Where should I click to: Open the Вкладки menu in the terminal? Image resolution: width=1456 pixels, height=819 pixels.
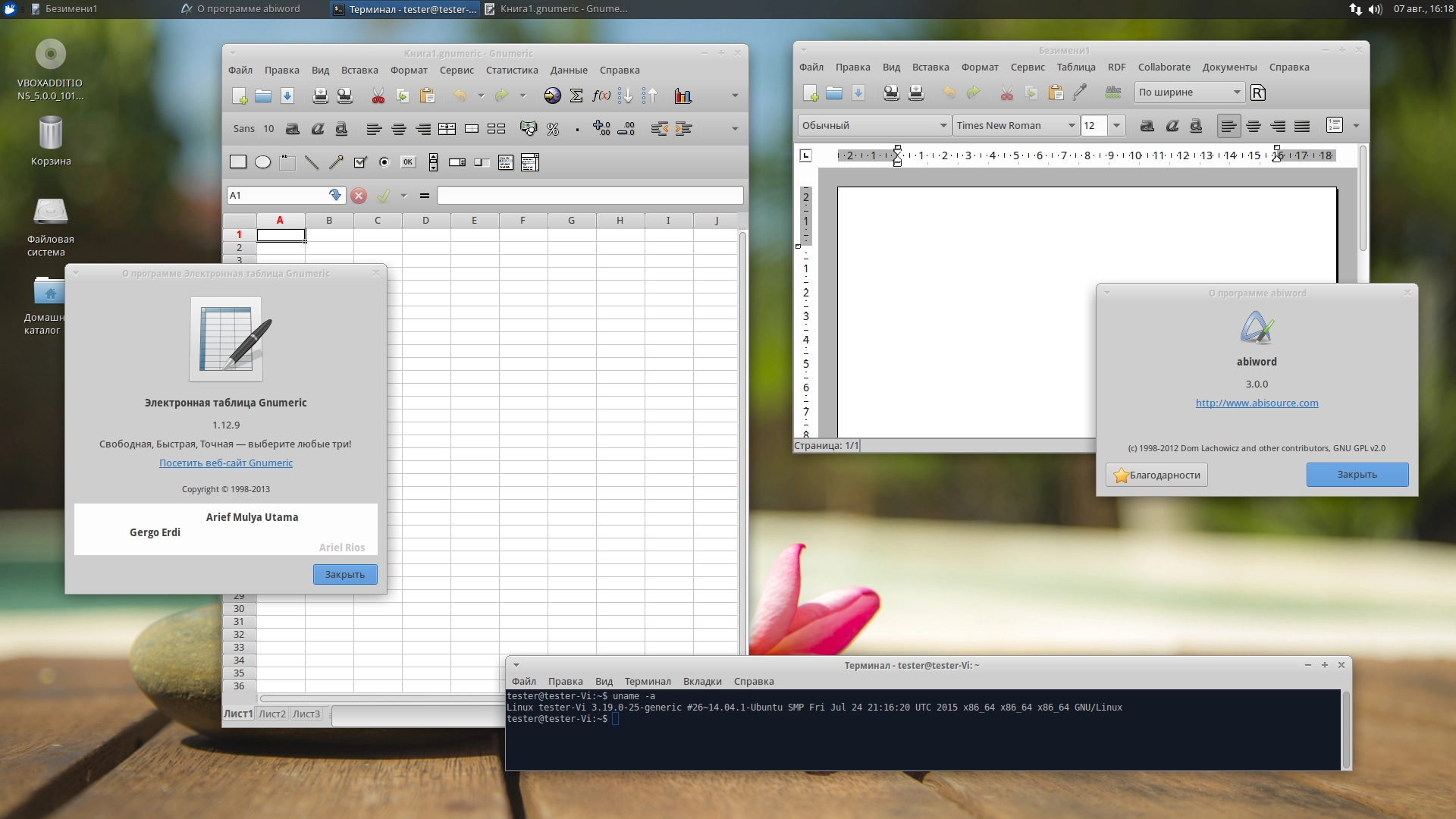[702, 682]
